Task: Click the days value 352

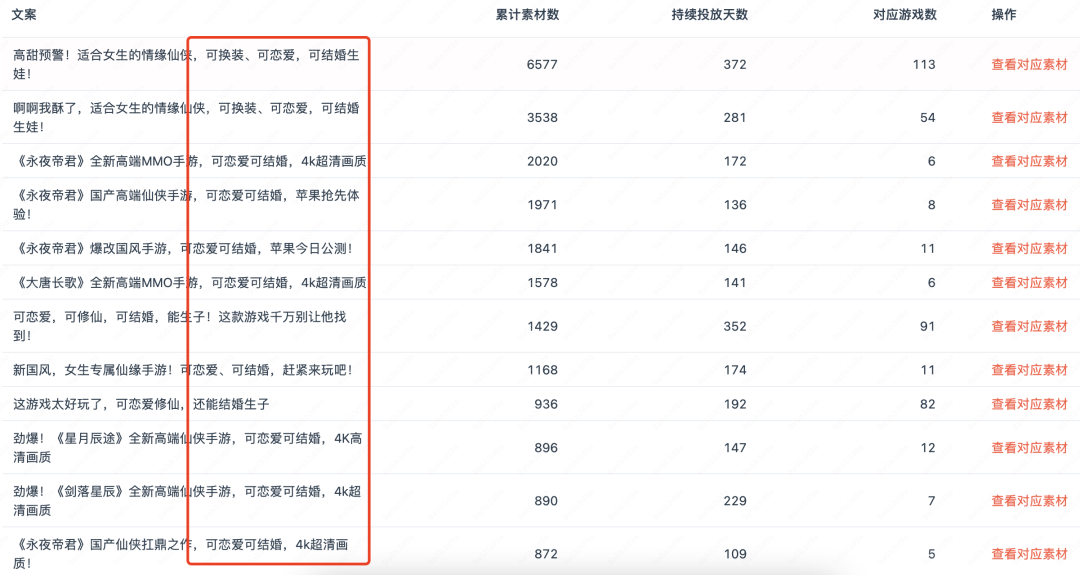Action: [735, 326]
